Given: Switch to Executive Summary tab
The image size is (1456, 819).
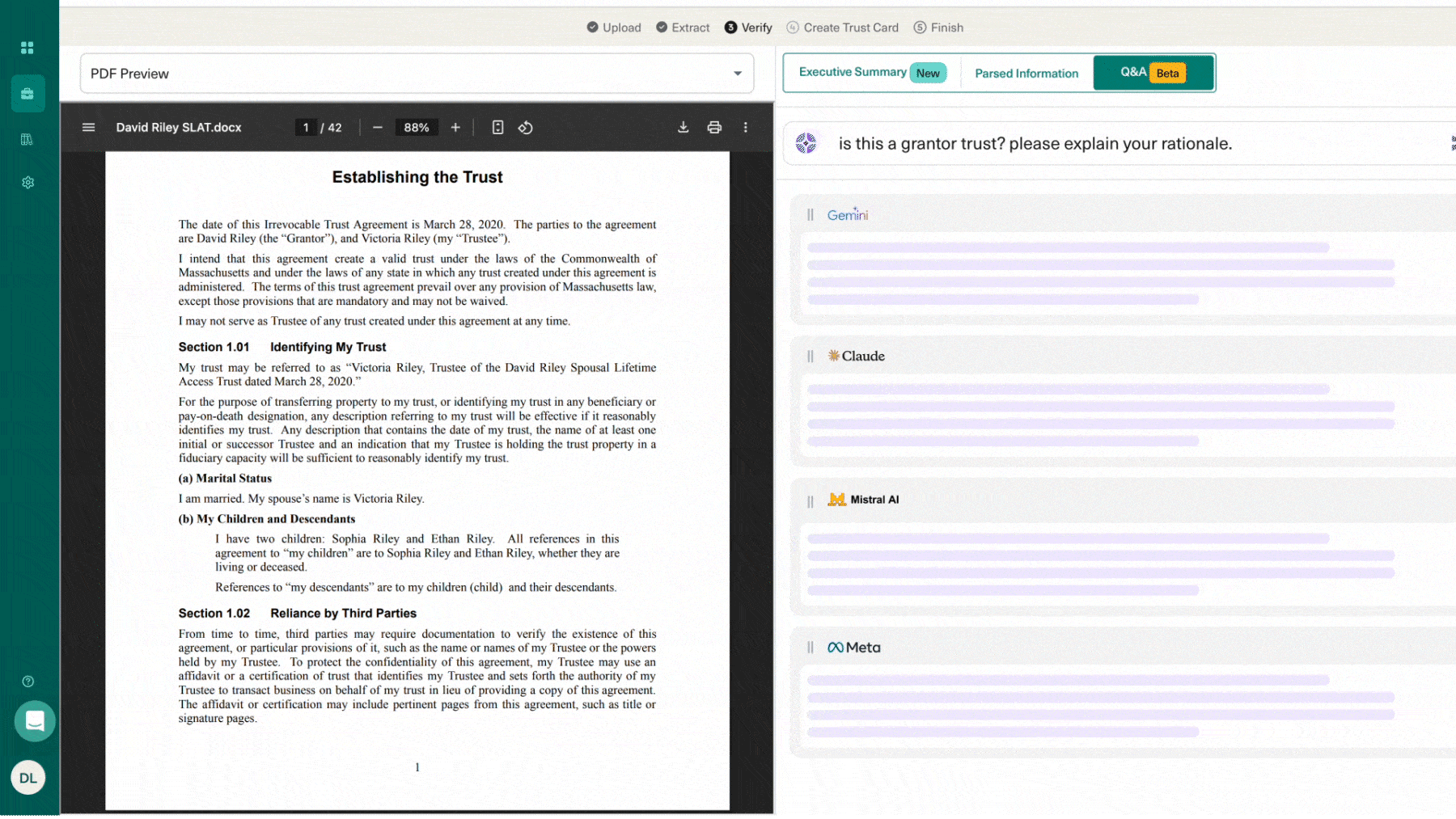Looking at the screenshot, I should coord(872,73).
